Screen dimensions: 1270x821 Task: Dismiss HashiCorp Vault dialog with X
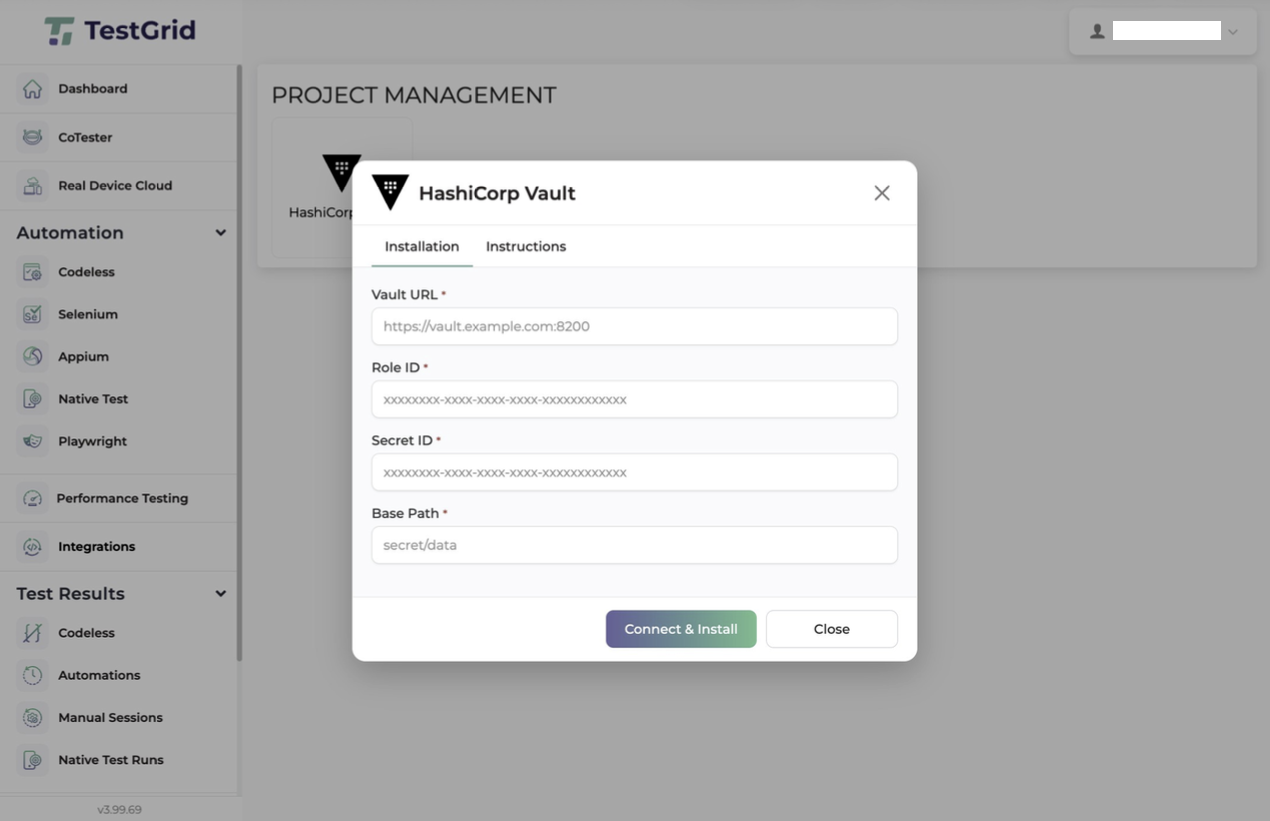pos(882,193)
